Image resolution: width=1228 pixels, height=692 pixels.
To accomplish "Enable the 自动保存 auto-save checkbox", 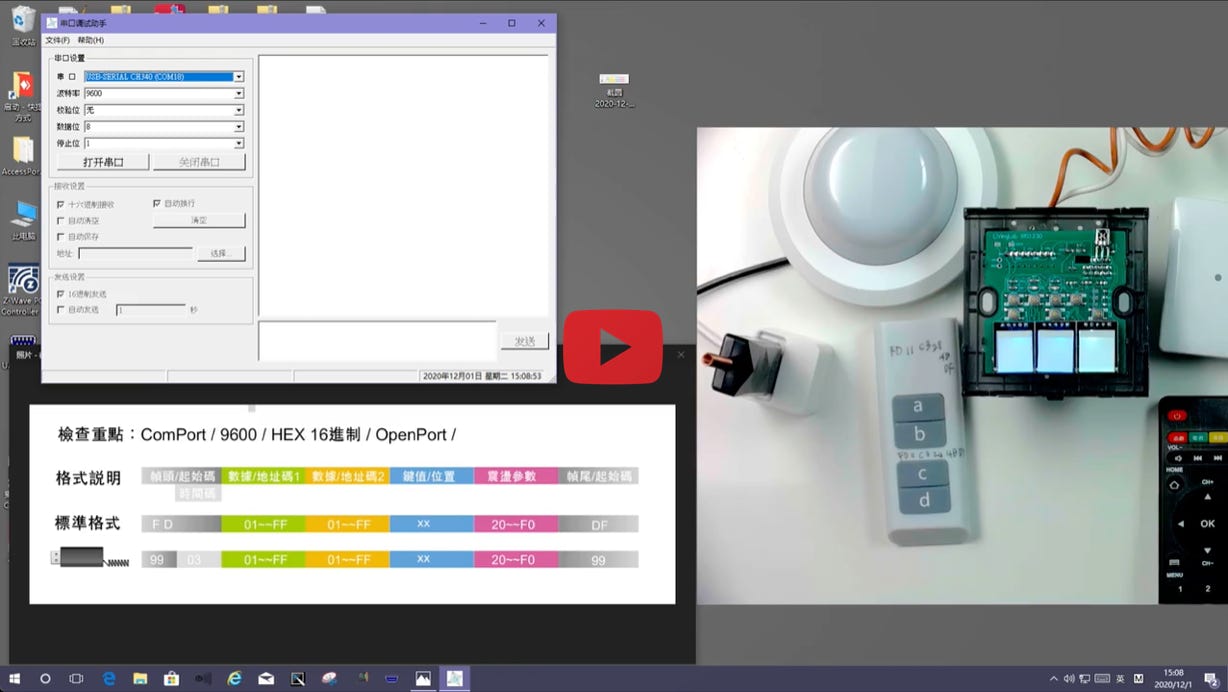I will pos(61,237).
